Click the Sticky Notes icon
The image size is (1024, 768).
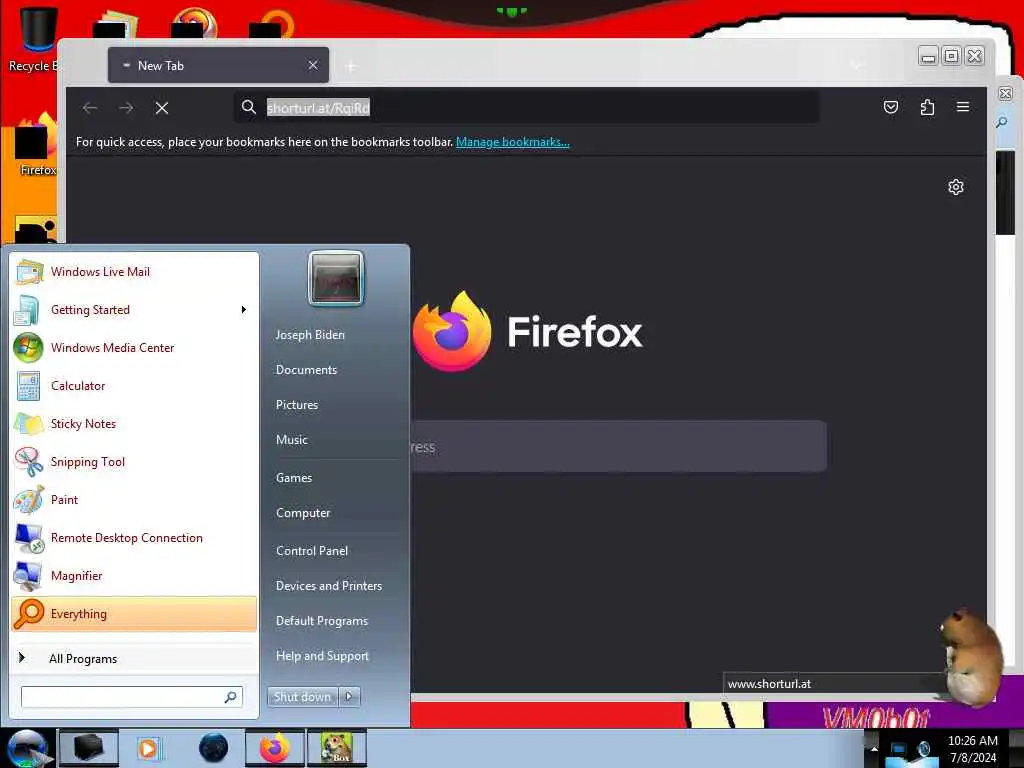[29, 423]
